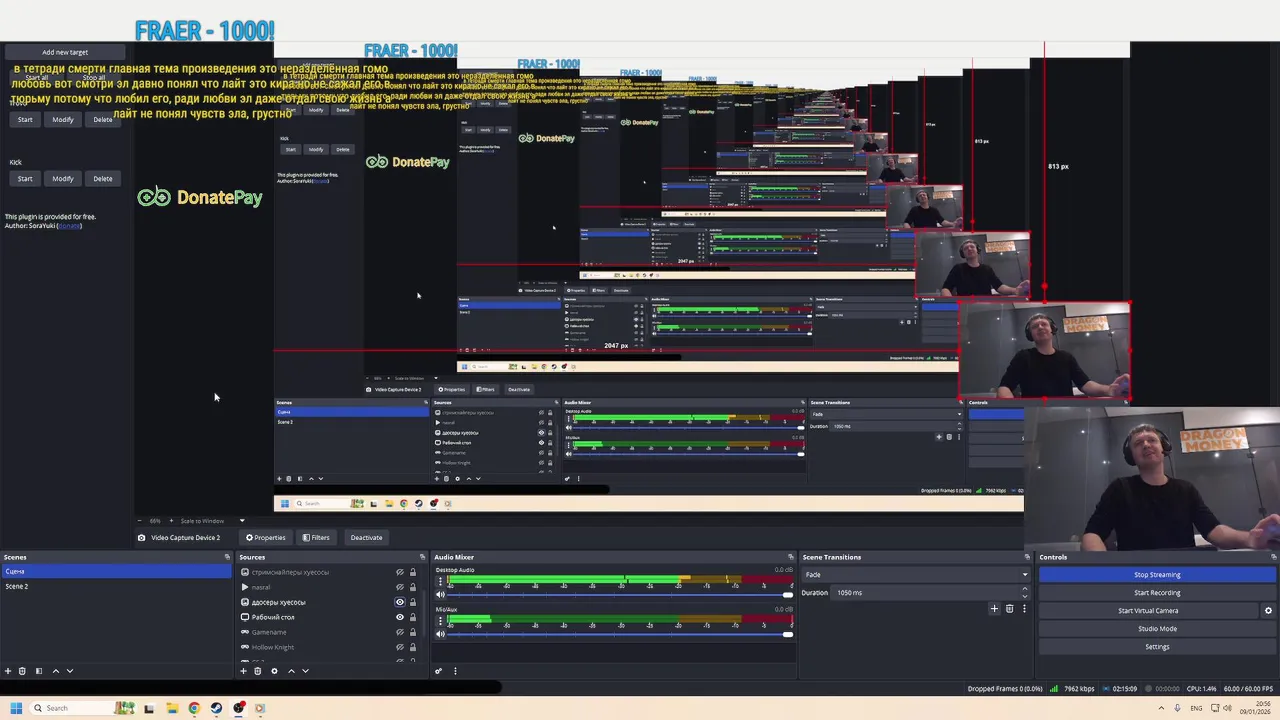The height and width of the screenshot is (720, 1280).
Task: Mute Desktop Audio speaker icon
Action: pos(440,595)
